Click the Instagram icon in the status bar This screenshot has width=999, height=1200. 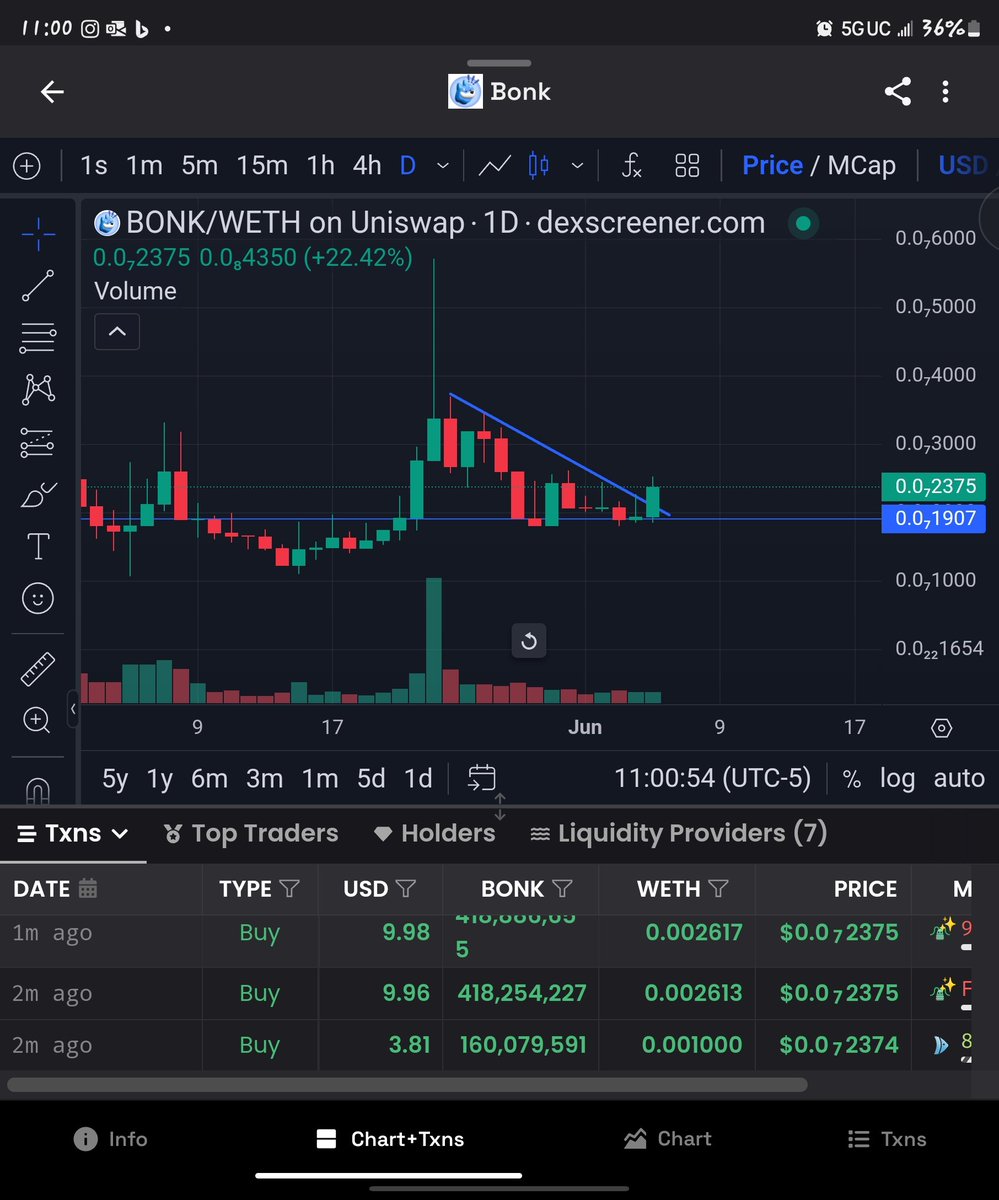tap(90, 28)
